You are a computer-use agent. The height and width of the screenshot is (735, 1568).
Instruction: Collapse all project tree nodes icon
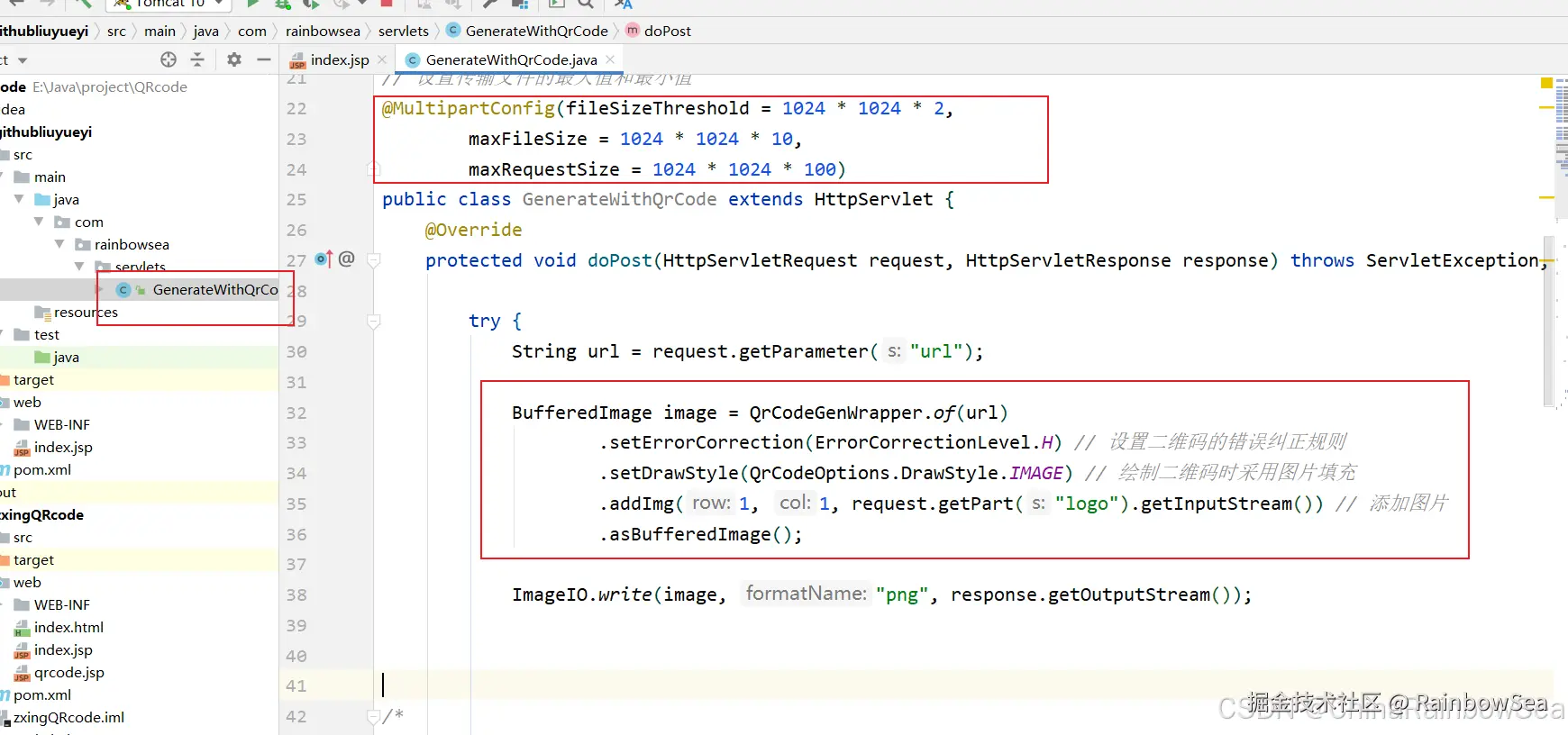(x=197, y=59)
